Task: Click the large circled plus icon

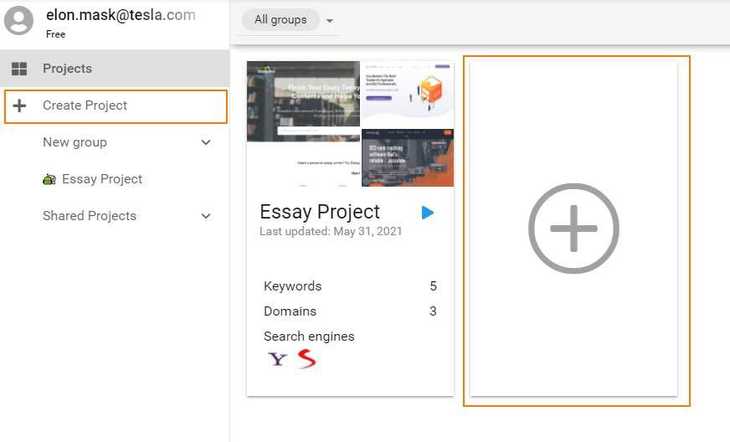Action: click(x=574, y=228)
